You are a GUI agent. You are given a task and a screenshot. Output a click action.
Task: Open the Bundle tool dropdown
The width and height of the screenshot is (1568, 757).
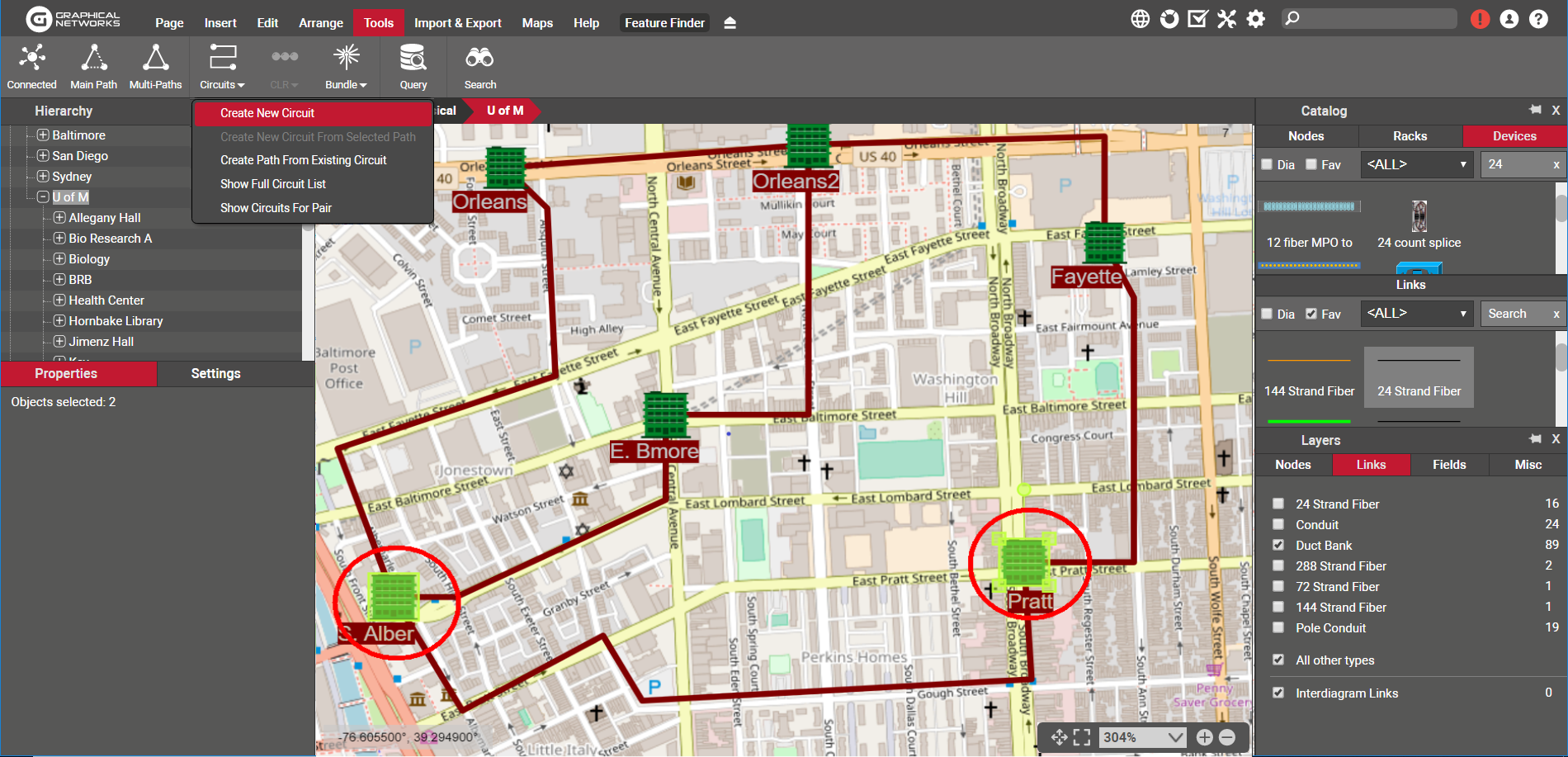click(x=346, y=68)
